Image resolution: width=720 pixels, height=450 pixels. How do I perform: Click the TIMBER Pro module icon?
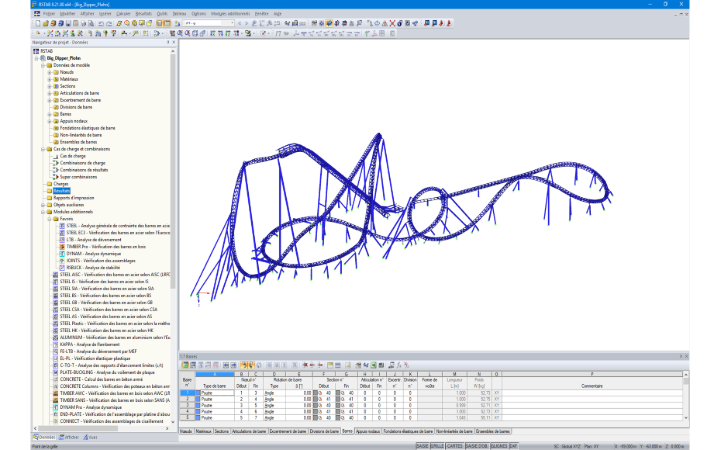coord(62,247)
